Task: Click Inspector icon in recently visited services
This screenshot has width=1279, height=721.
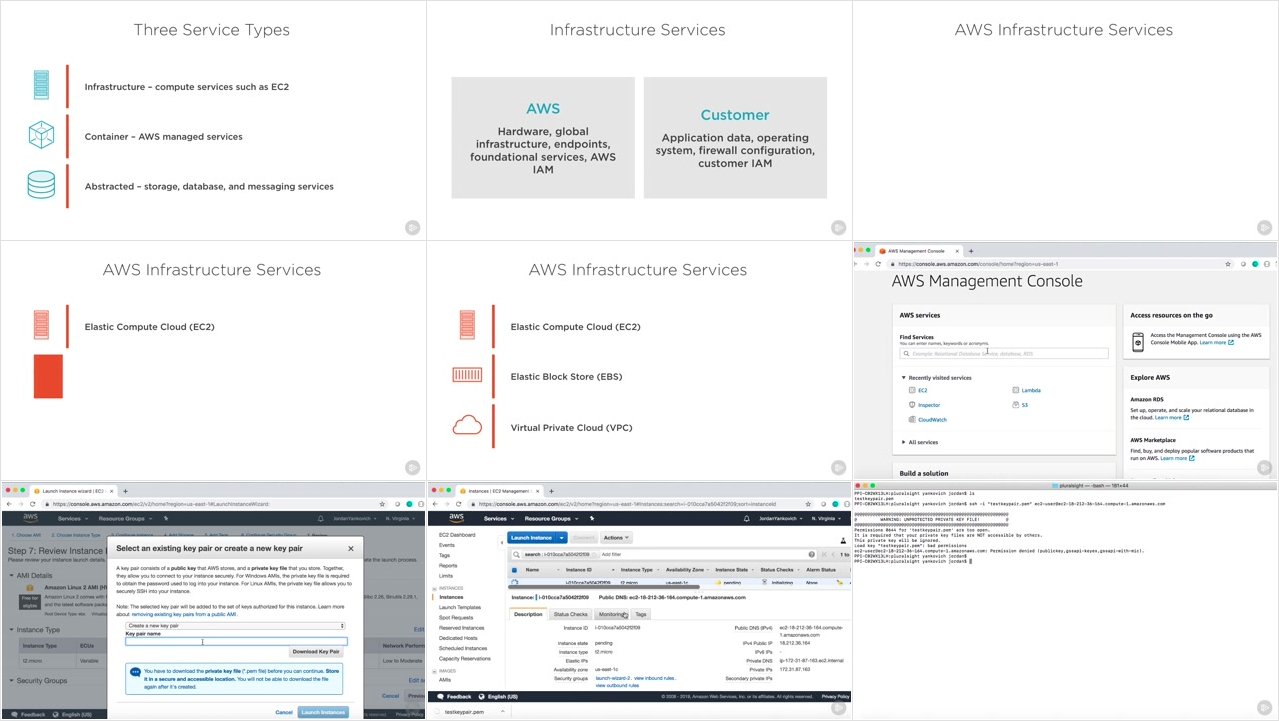Action: pyautogui.click(x=913, y=405)
